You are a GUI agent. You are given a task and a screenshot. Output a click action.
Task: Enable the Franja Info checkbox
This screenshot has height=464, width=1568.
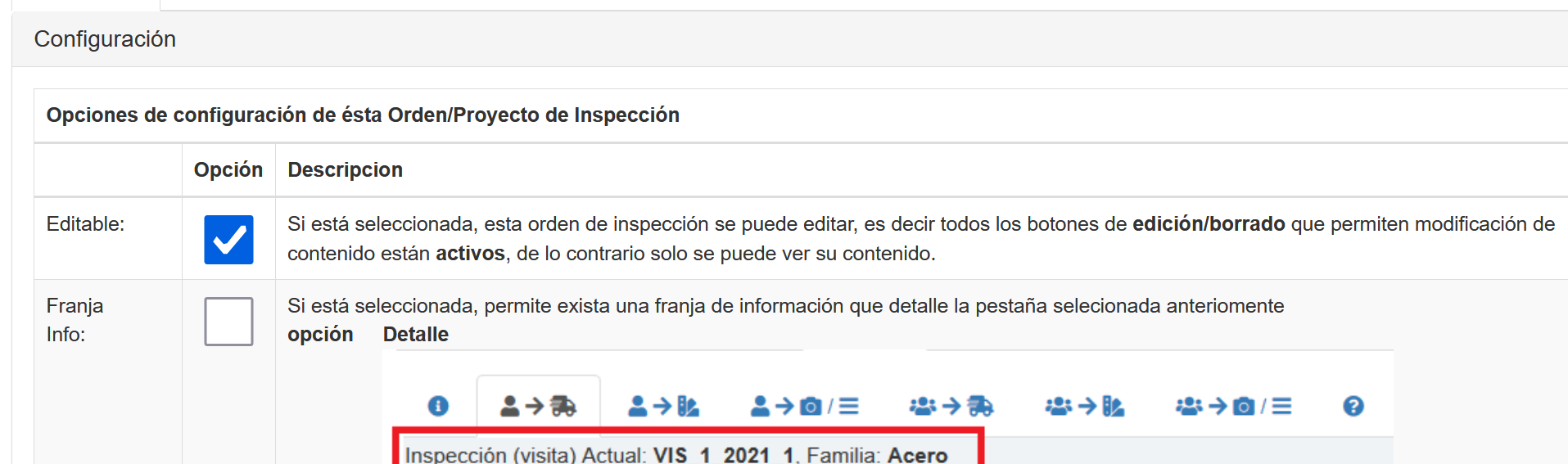pos(228,322)
